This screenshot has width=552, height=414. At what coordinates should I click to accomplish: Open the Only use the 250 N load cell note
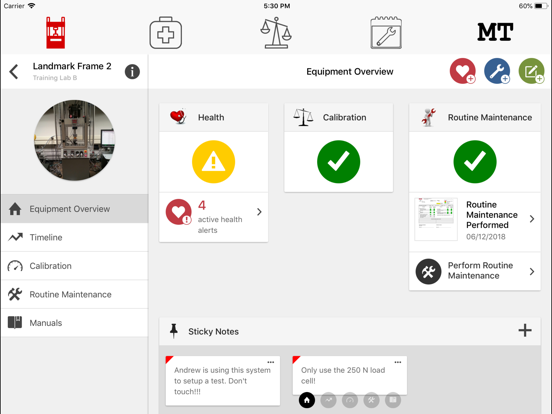click(x=350, y=375)
